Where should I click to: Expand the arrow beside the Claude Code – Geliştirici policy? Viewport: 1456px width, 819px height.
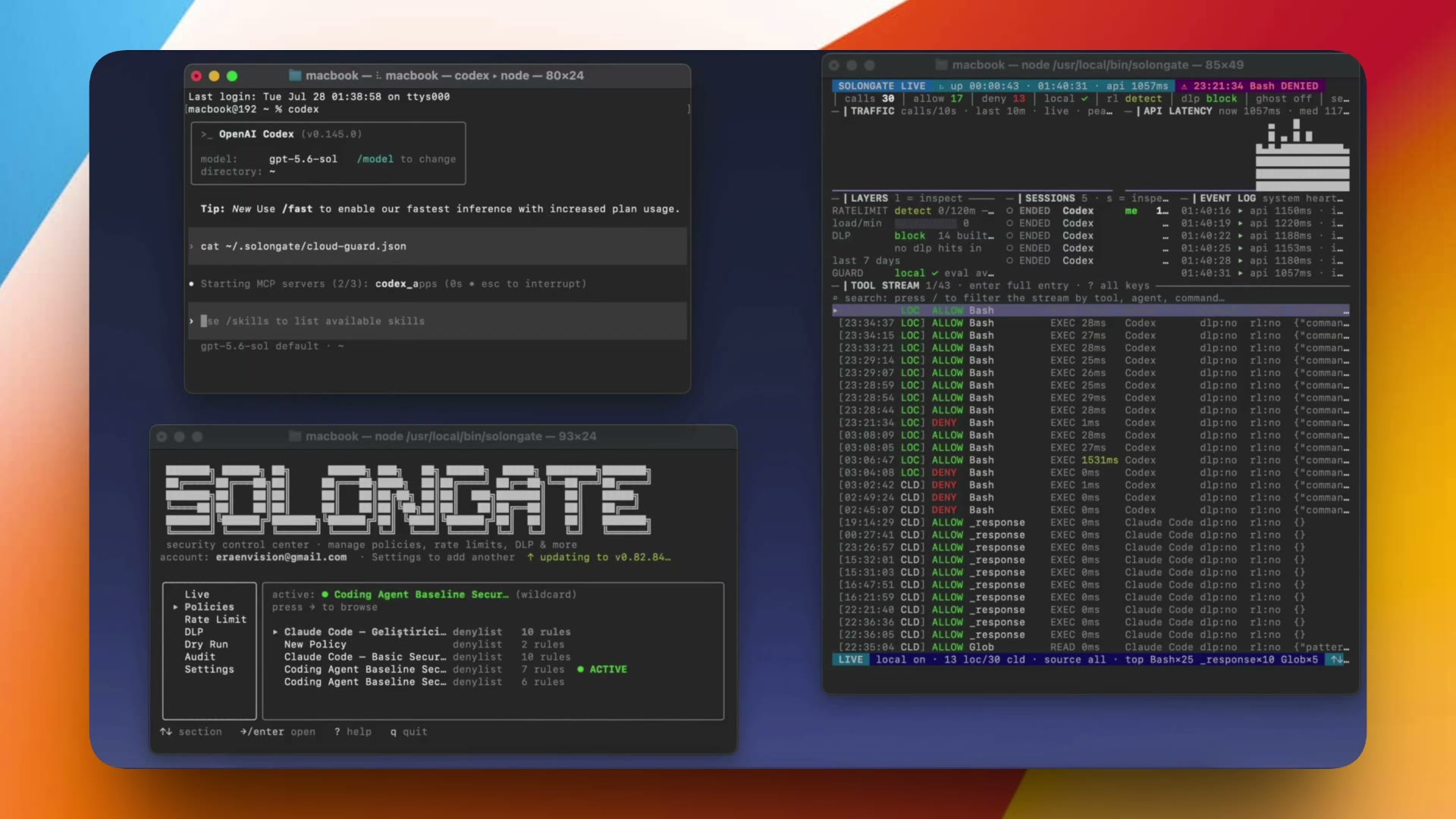click(x=275, y=632)
